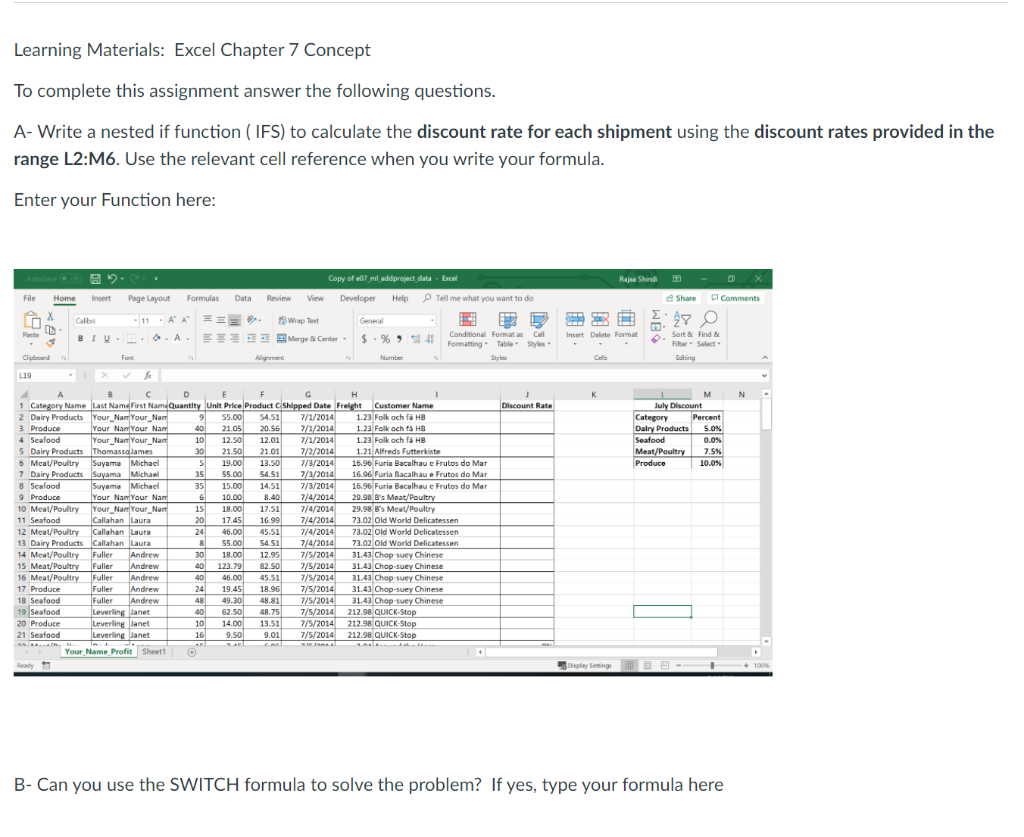Expand the formula bar chevron
The width and height of the screenshot is (1024, 837).
(x=765, y=375)
